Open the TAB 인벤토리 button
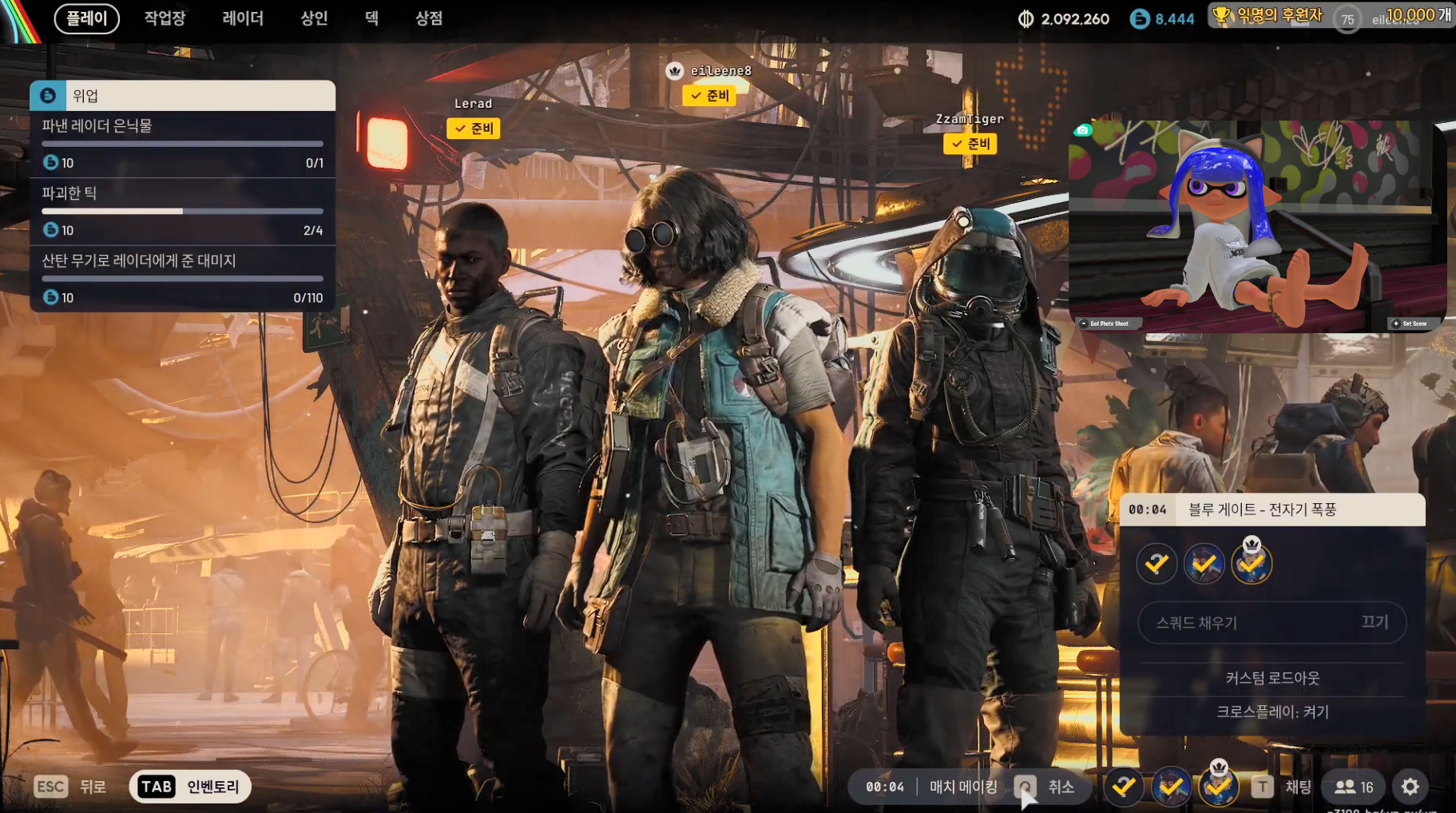Screen dimensions: 1456x813 tap(190, 787)
